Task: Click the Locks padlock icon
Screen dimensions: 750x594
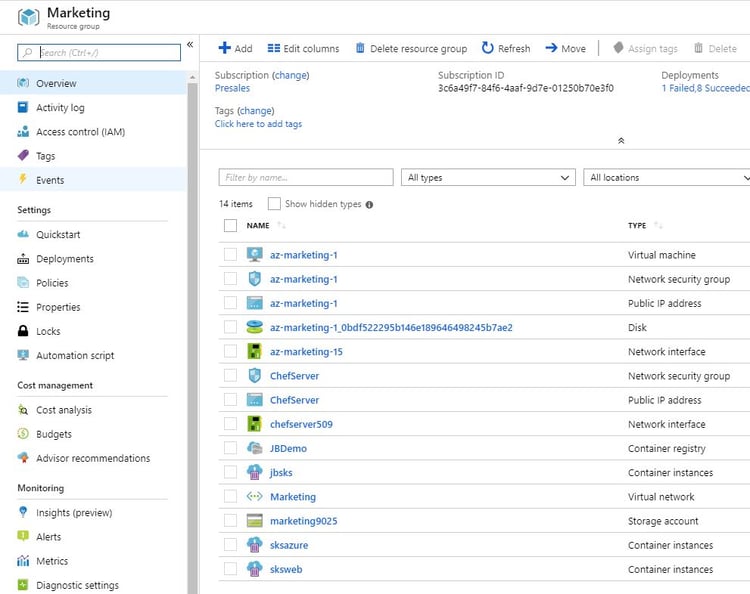Action: point(23,331)
